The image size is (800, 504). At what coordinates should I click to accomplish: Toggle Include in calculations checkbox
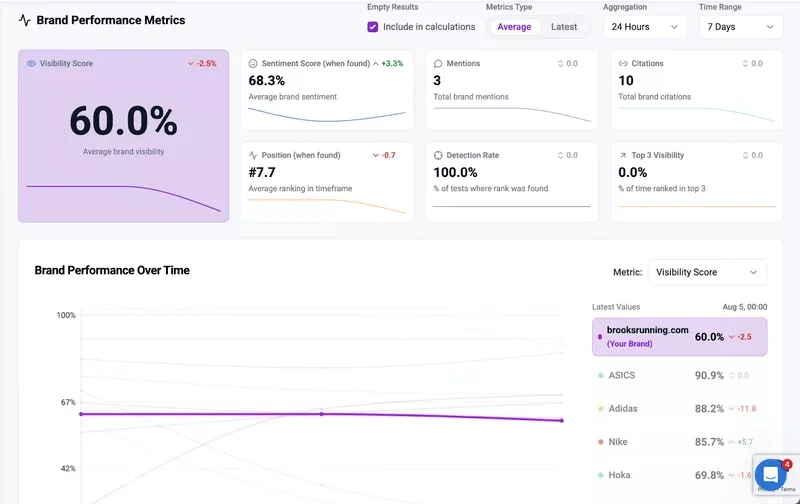[x=373, y=27]
